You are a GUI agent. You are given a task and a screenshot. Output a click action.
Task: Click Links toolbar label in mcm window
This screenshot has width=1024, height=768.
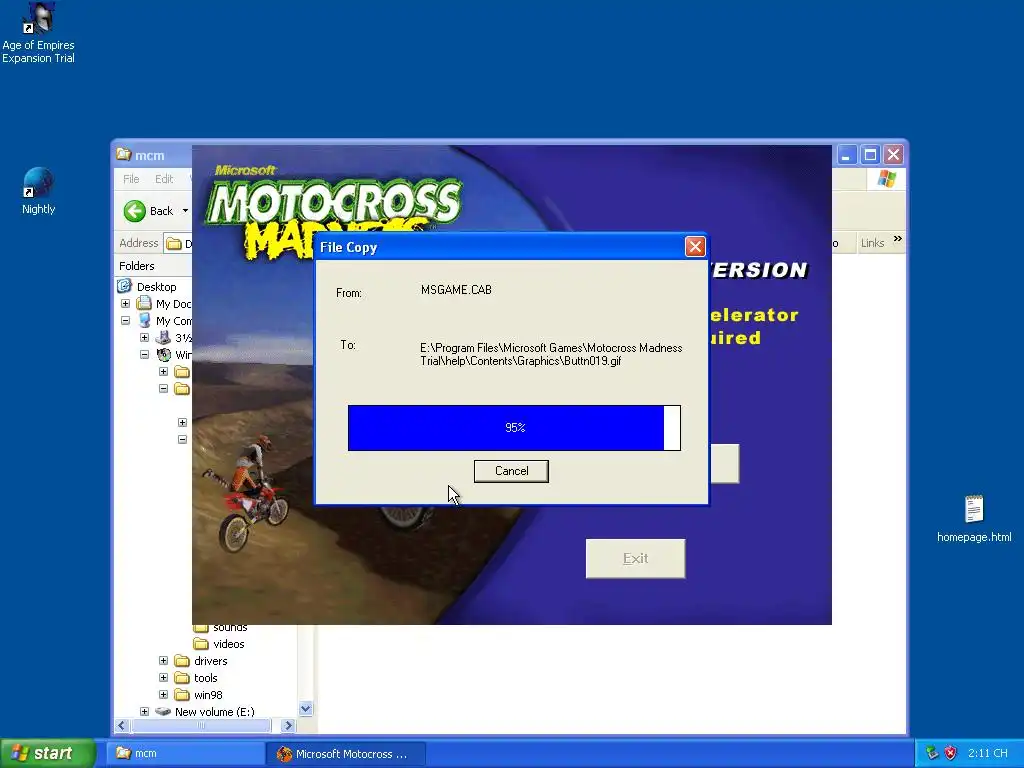[872, 243]
